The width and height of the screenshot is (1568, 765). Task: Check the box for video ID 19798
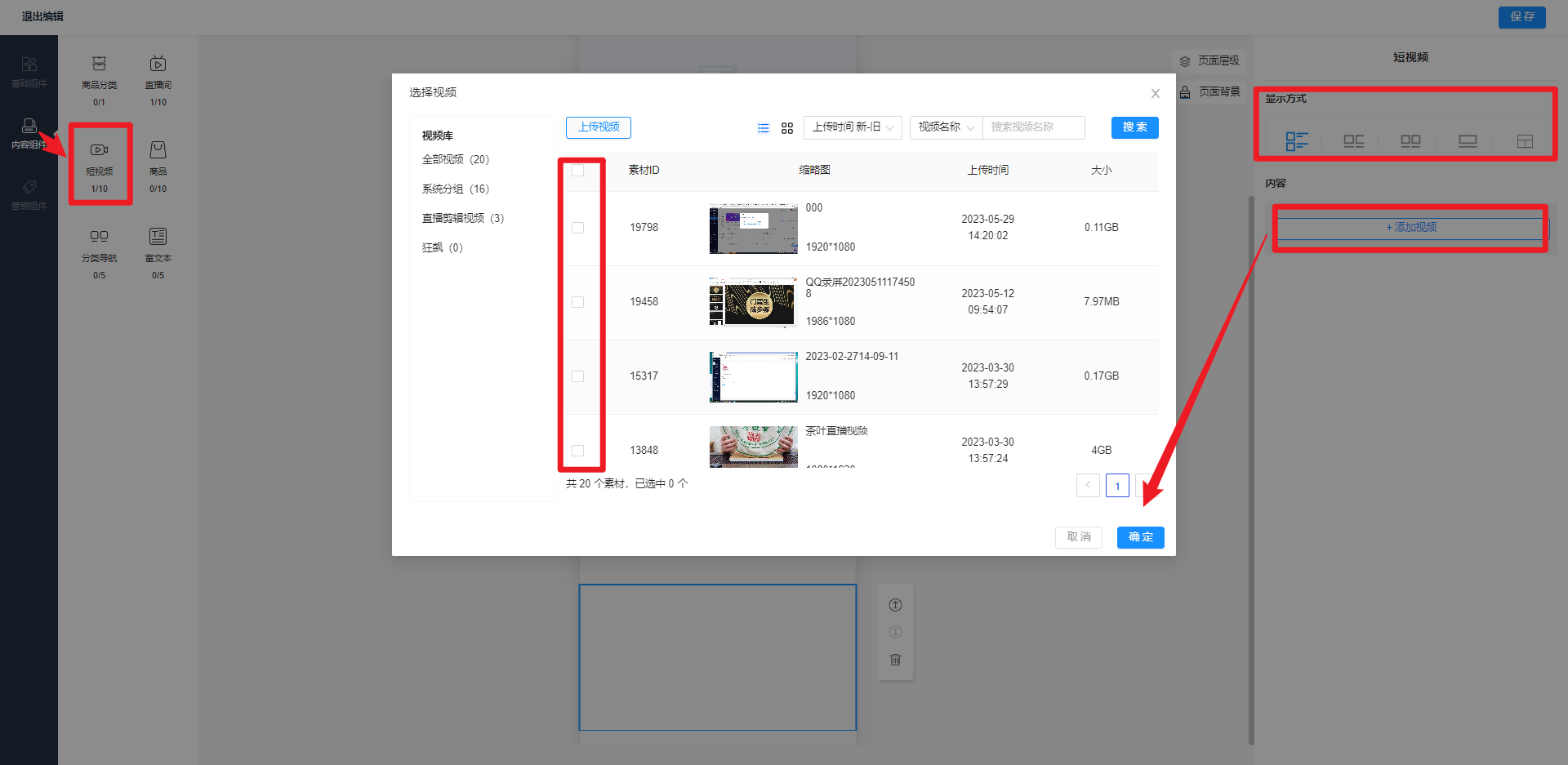(578, 228)
